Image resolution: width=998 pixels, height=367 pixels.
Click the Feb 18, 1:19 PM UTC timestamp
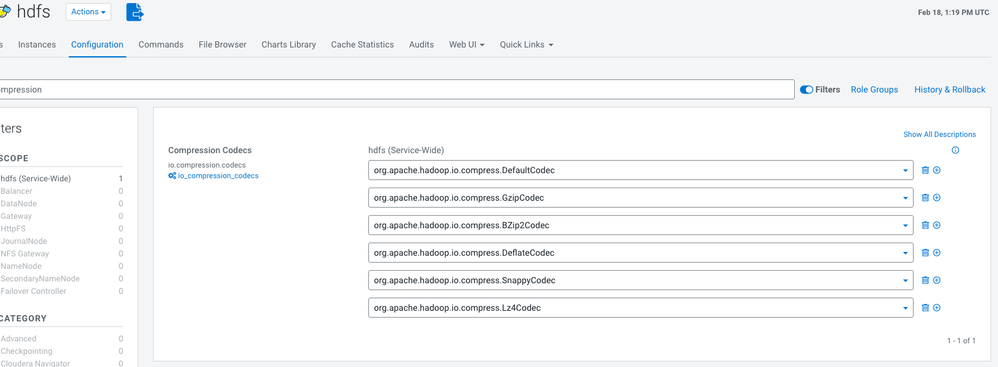pyautogui.click(x=953, y=12)
